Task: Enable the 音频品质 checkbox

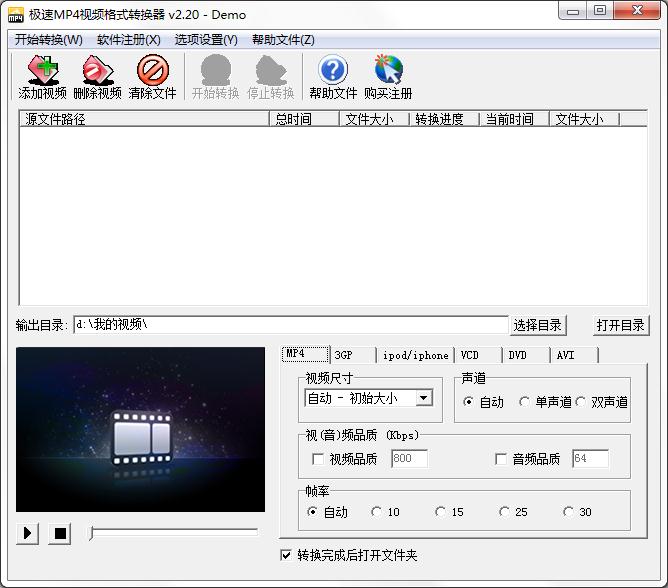Action: point(501,459)
